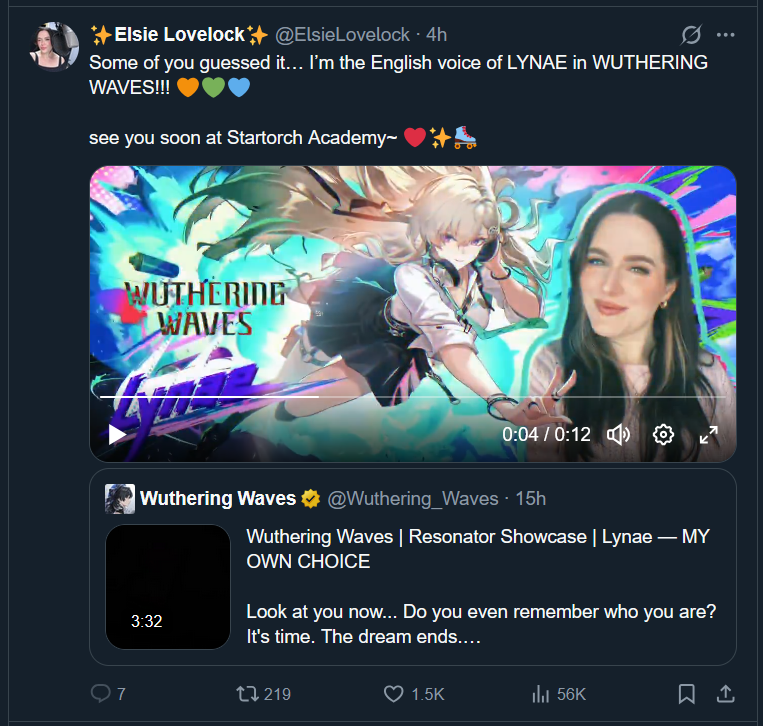Open the quoted Resonator Showcase Lynae post
The height and width of the screenshot is (726, 763).
413,567
